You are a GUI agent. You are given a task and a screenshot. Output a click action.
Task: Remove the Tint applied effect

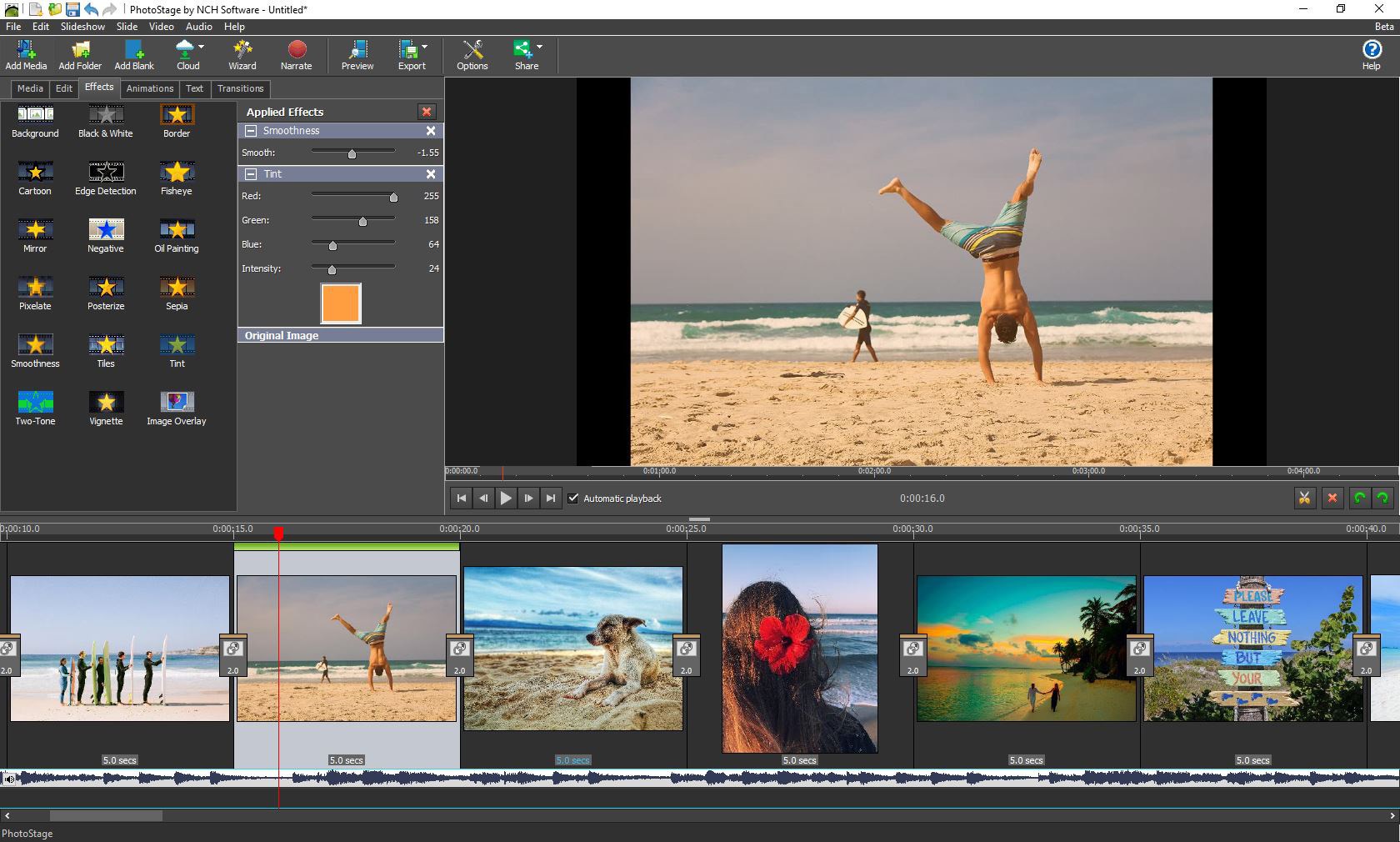pyautogui.click(x=431, y=174)
